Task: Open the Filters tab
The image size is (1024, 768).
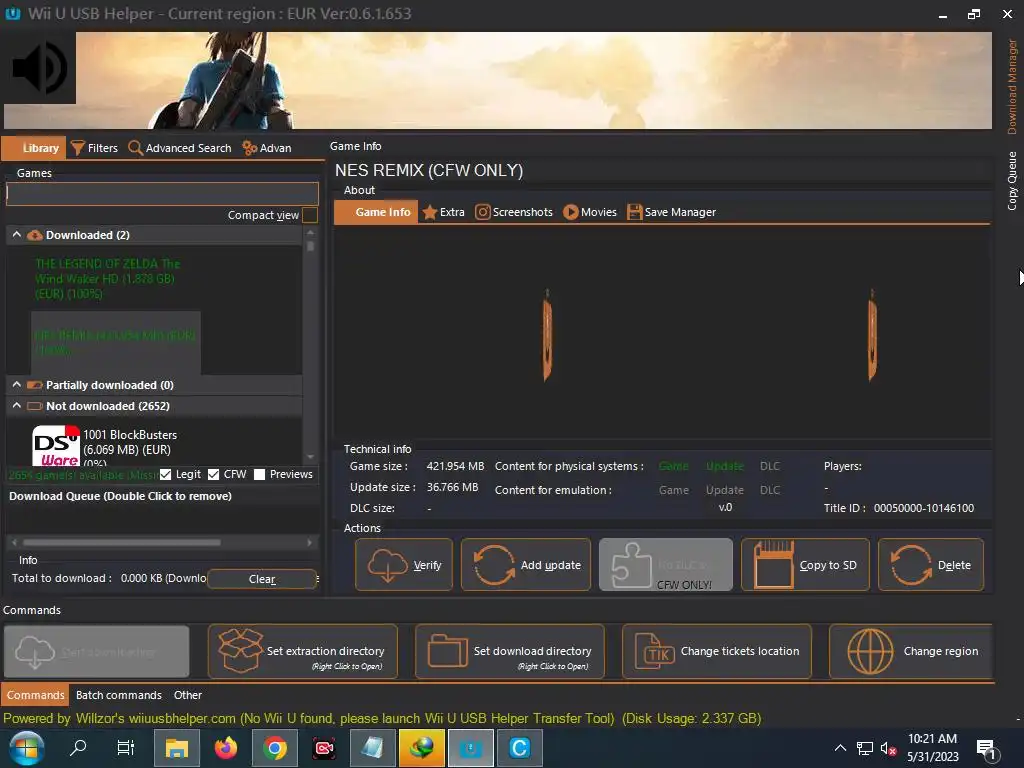Action: 95,148
